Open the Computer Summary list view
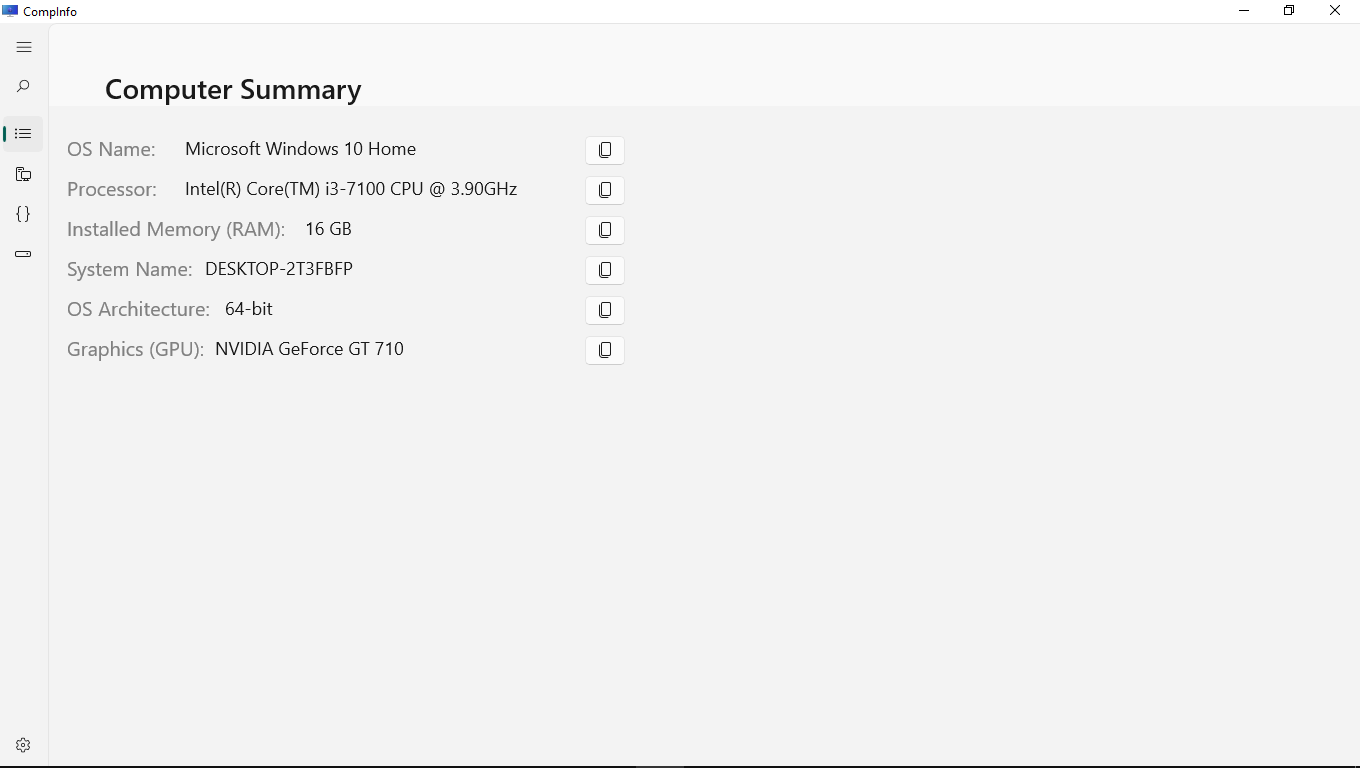1360x768 pixels. pyautogui.click(x=23, y=134)
